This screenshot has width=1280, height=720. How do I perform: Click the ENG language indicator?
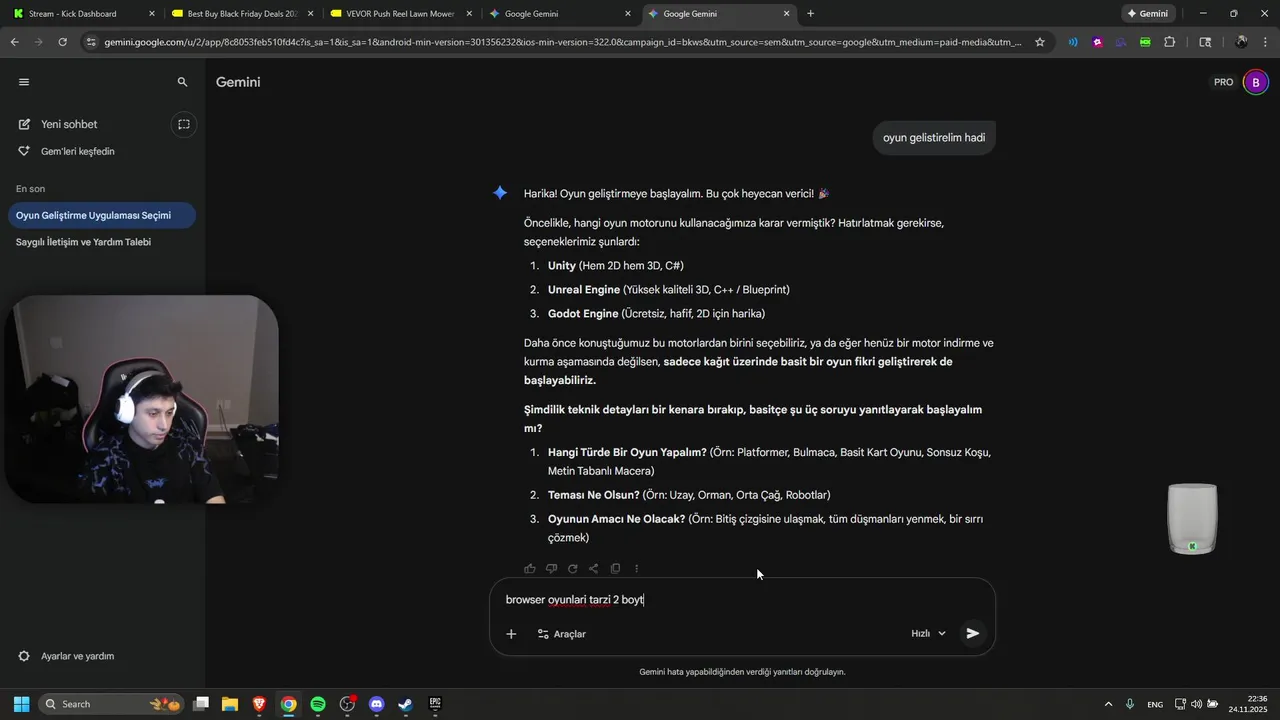(1155, 704)
